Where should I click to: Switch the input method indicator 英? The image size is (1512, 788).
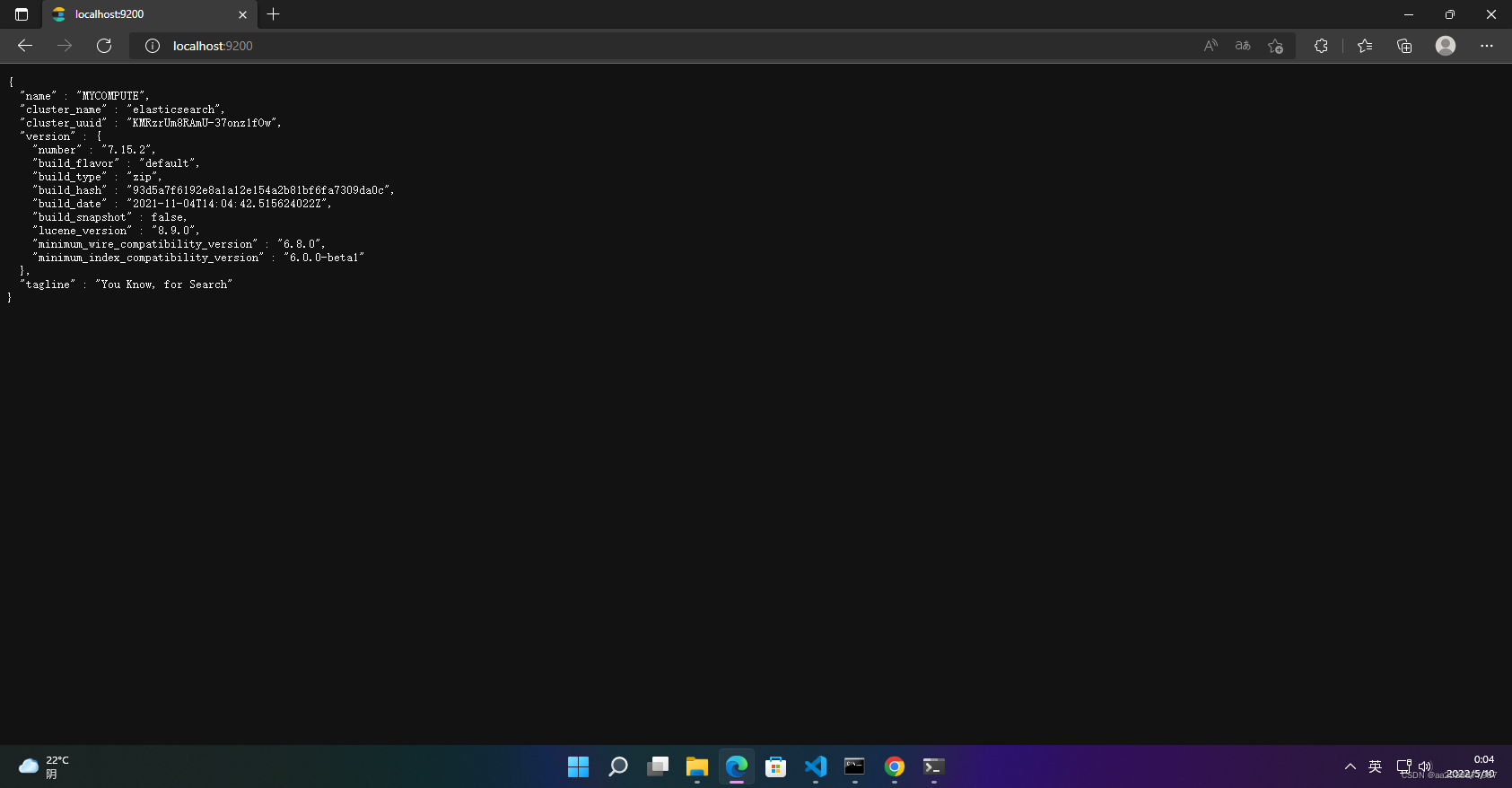1375,766
